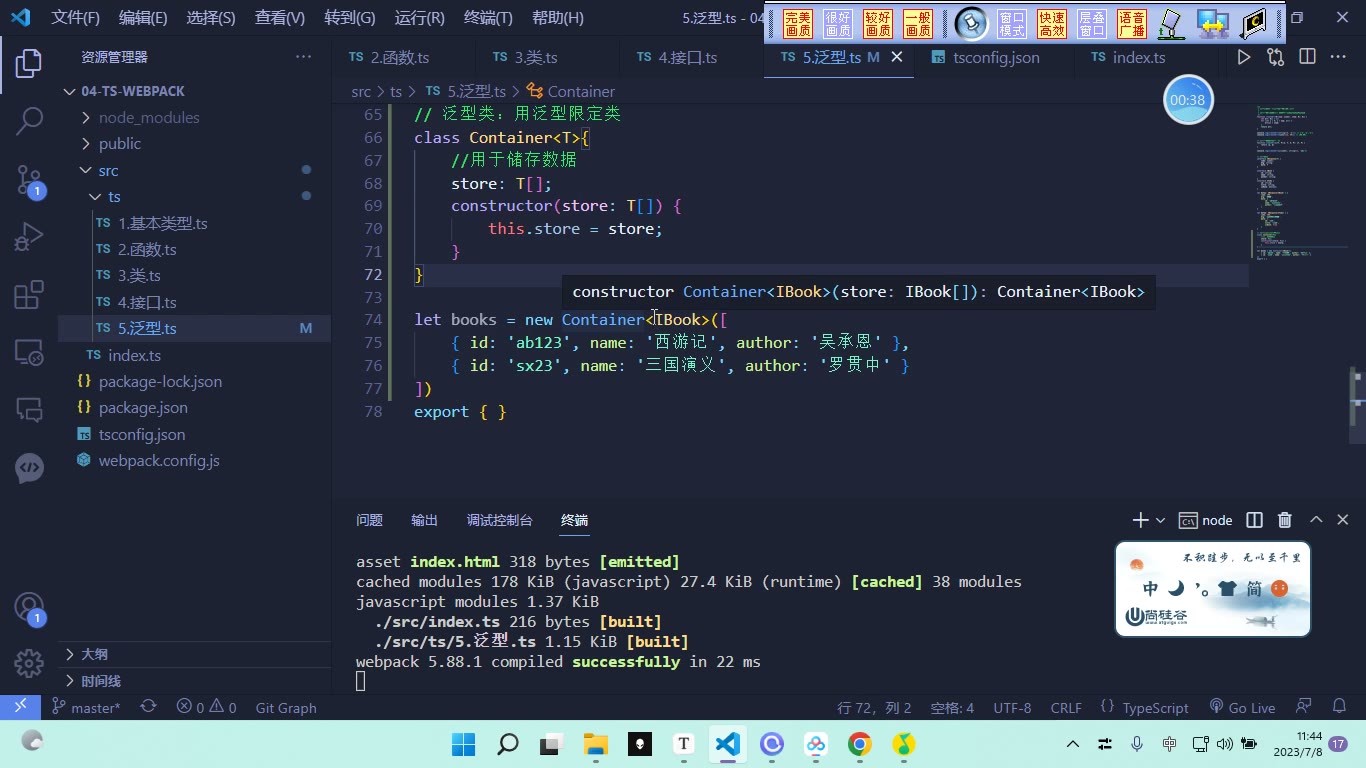Open webpack.config.js in explorer
The height and width of the screenshot is (768, 1366).
pos(159,461)
